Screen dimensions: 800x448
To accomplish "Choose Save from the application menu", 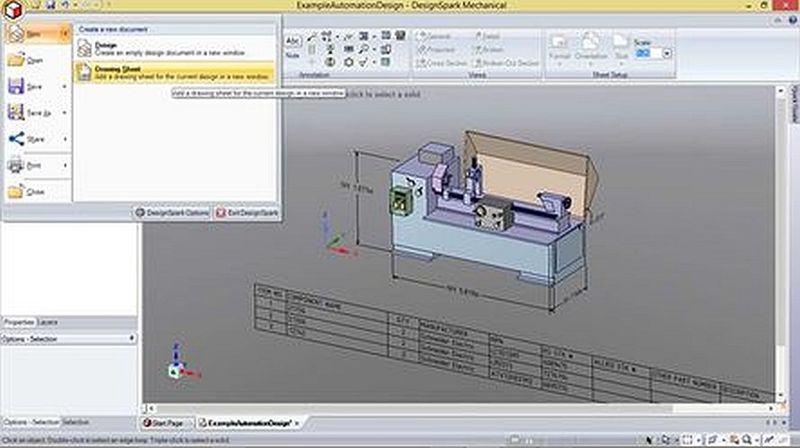I will click(32, 87).
